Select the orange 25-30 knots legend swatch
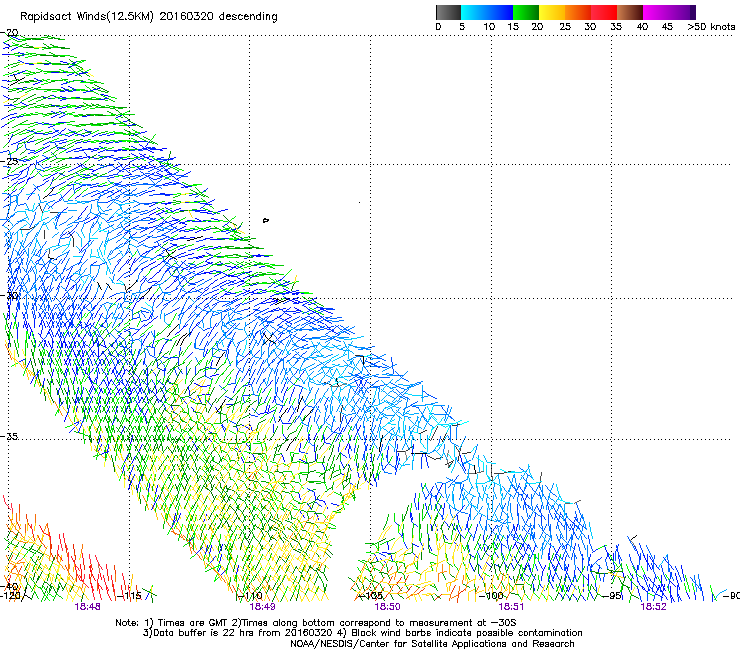Viewport: 740px width, 650px height. click(578, 12)
